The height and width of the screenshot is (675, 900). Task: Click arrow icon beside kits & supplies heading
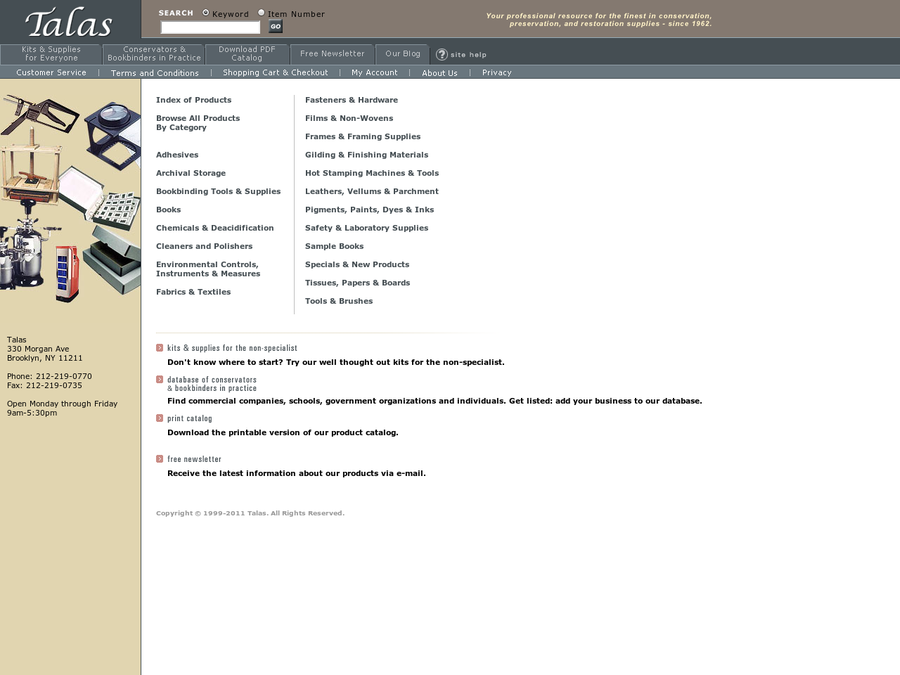point(160,348)
